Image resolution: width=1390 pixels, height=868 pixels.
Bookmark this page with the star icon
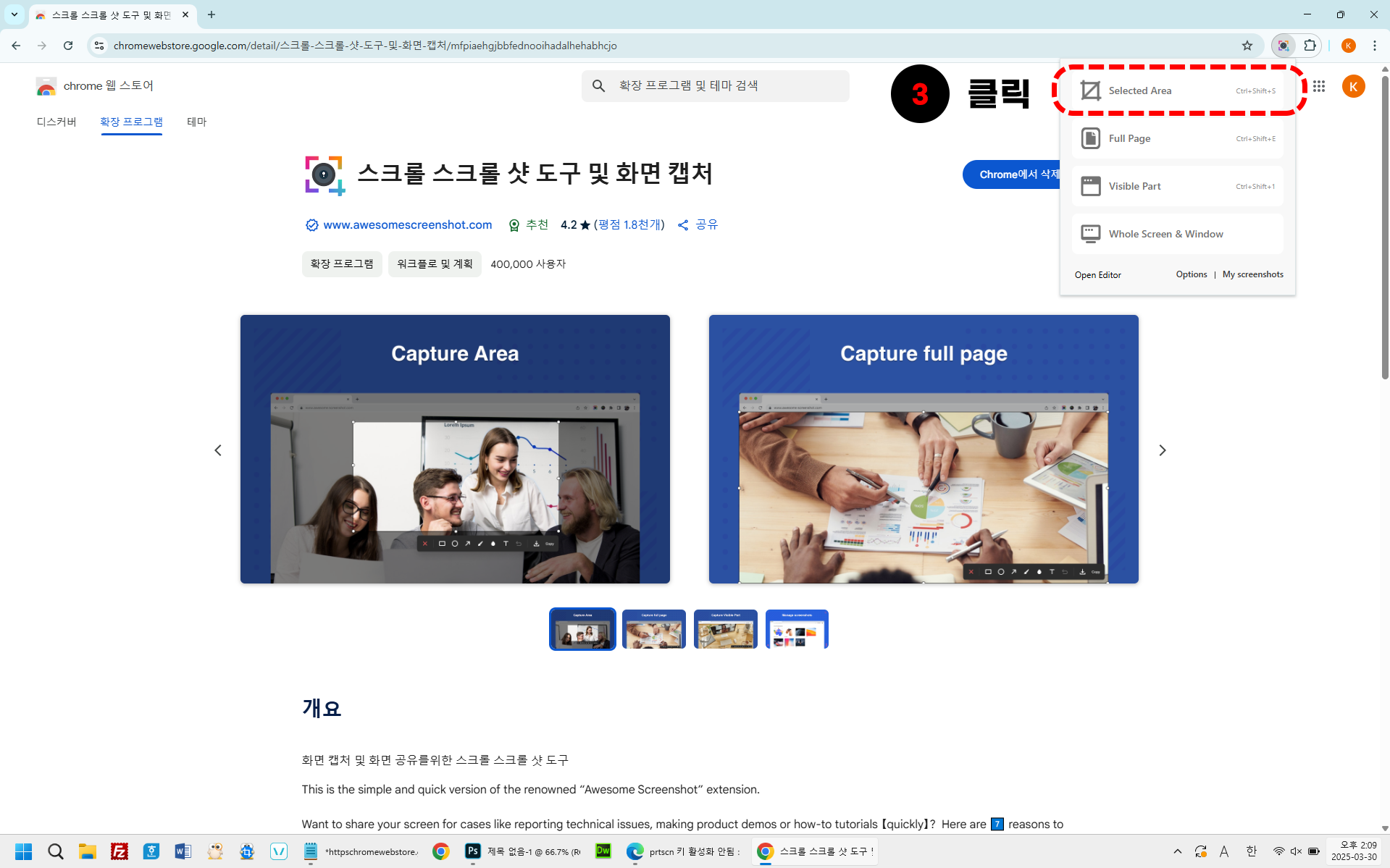pos(1247,46)
